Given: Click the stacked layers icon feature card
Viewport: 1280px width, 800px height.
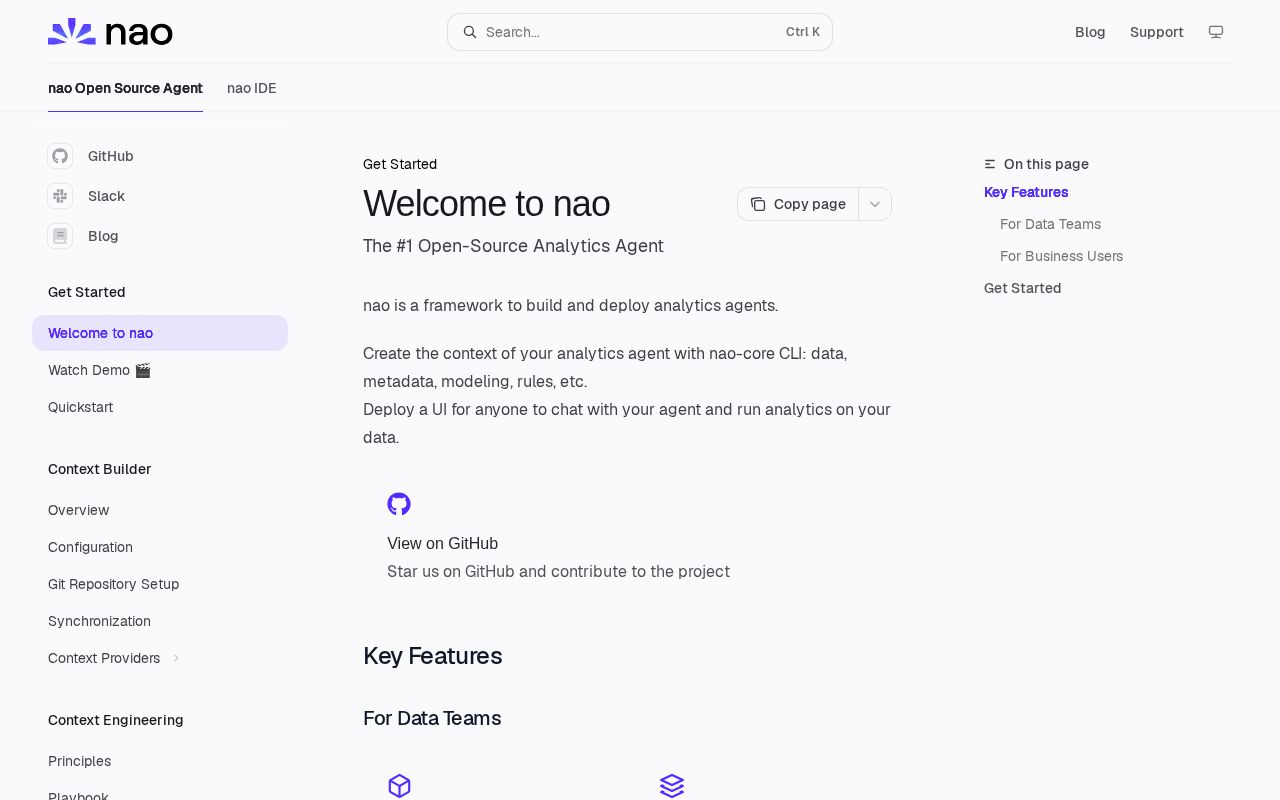Looking at the screenshot, I should click(672, 786).
